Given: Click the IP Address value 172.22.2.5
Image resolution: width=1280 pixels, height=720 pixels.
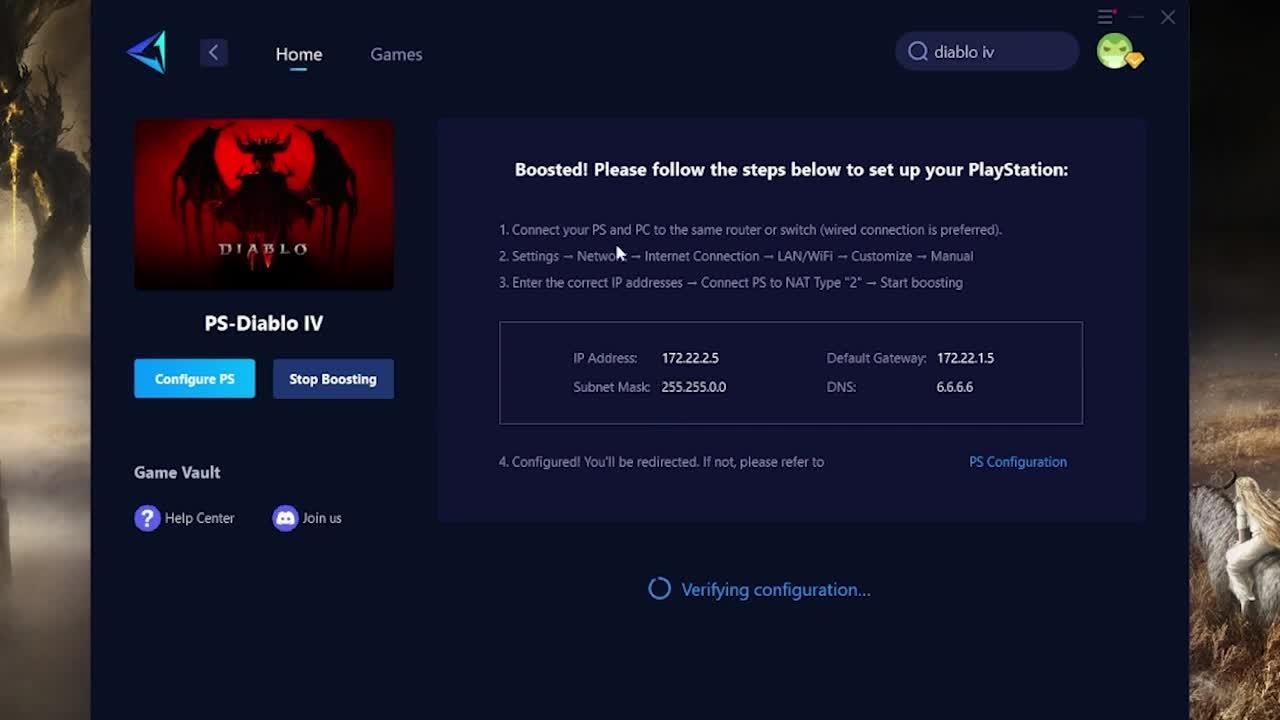Looking at the screenshot, I should point(690,358).
